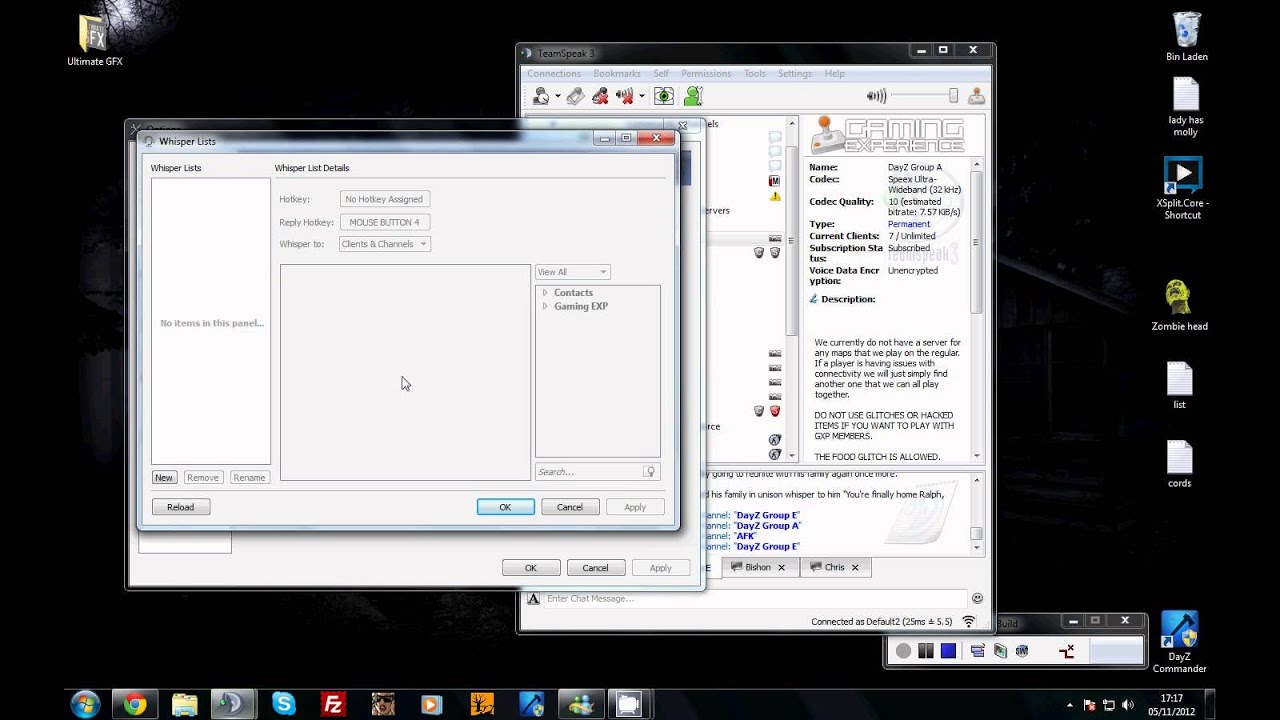Click the TeamSpeak disconnect plug icon

[x=575, y=96]
